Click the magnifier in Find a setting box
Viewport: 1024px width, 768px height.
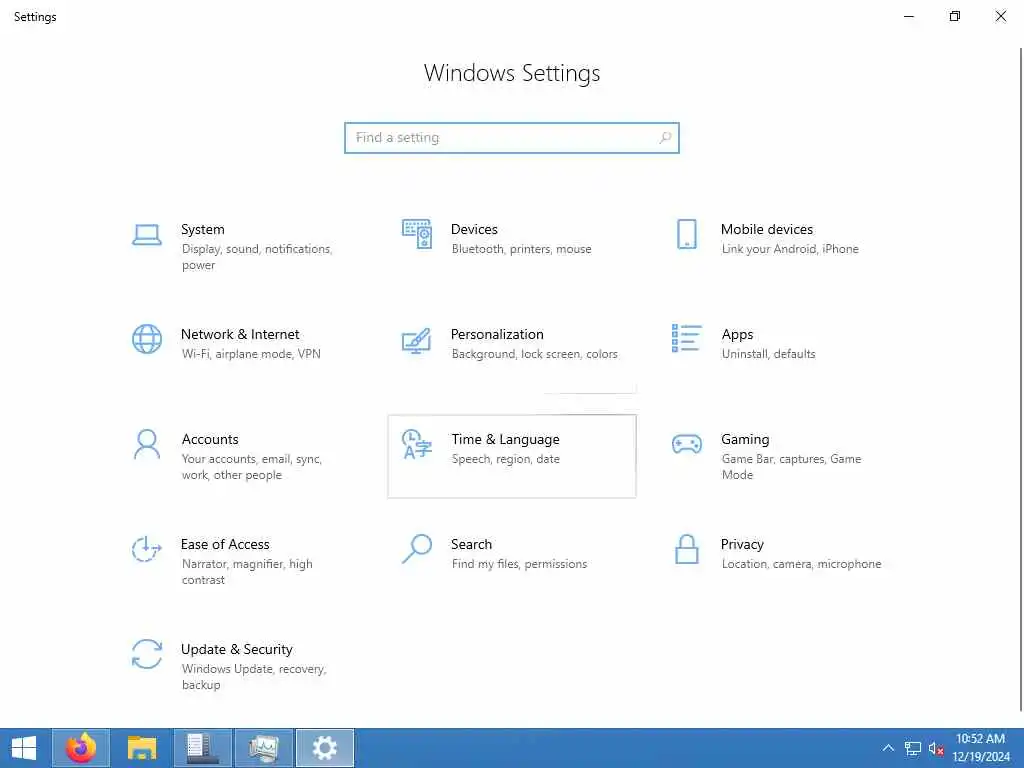coord(665,138)
